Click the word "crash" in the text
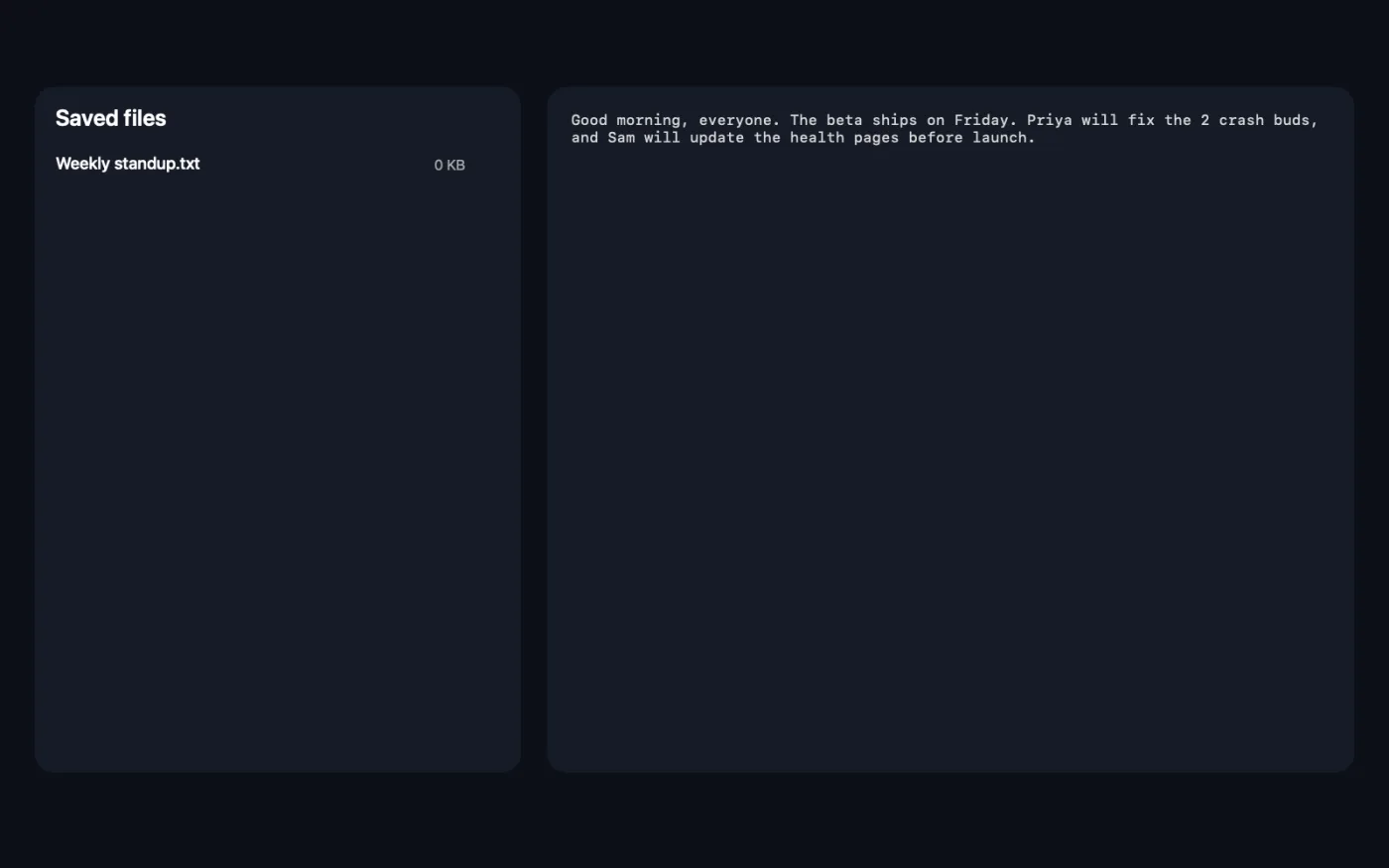Viewport: 1389px width, 868px height. pos(1241,120)
